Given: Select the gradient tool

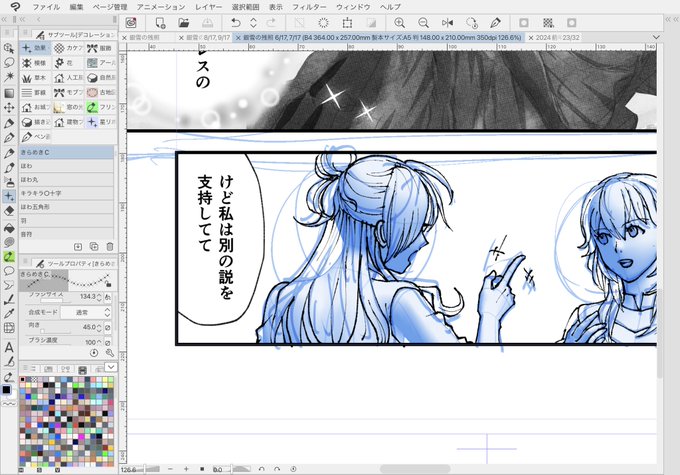Looking at the screenshot, I should (9, 93).
